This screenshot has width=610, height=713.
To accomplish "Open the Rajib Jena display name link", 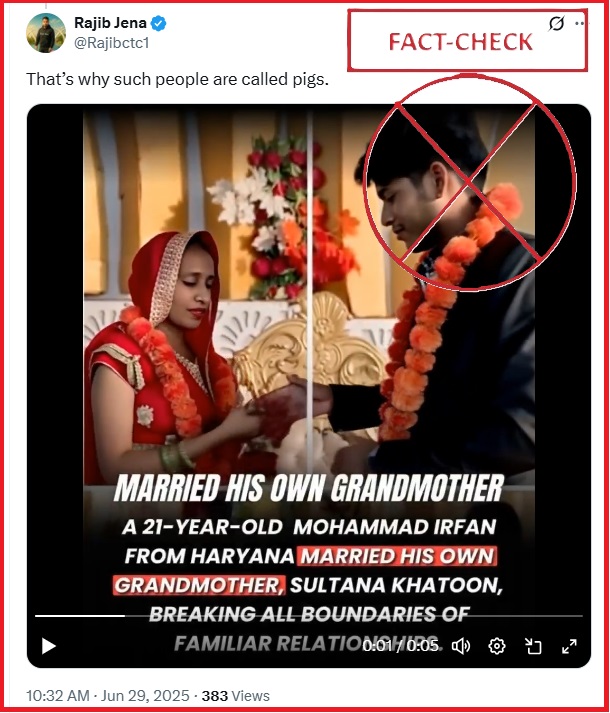I will tap(110, 23).
